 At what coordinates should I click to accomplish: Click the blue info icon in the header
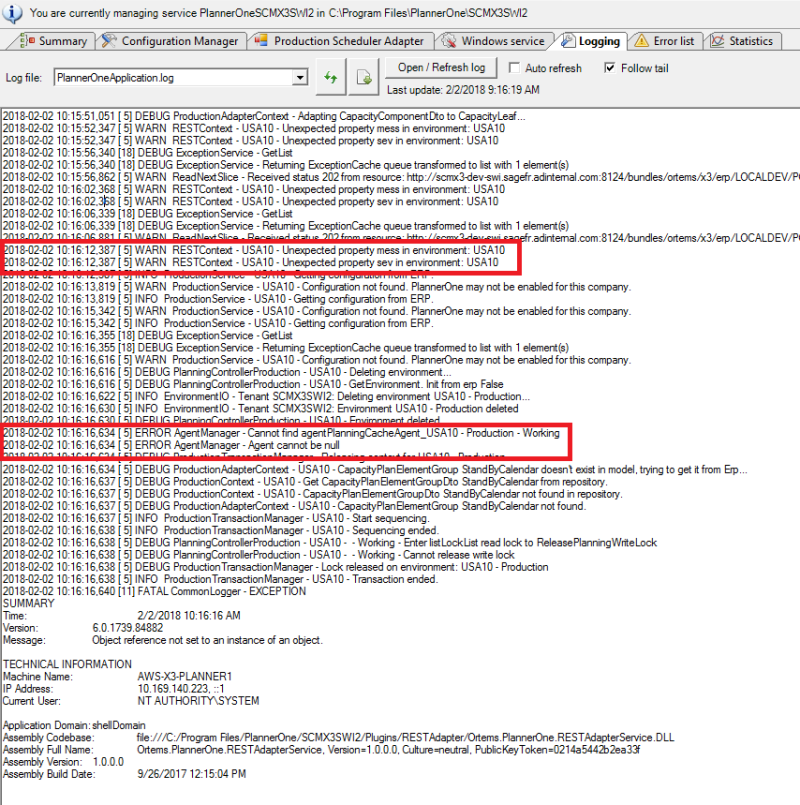13,14
